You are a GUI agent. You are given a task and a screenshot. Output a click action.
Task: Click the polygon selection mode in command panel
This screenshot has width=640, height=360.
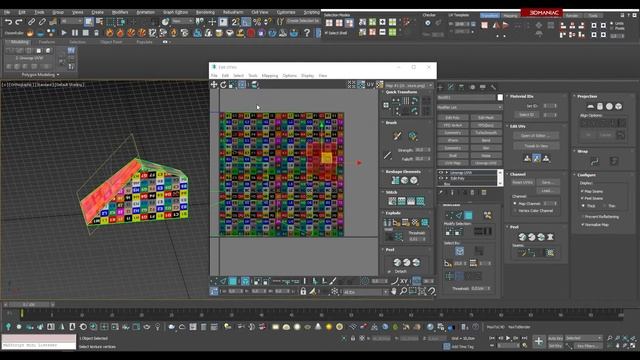[x=469, y=215]
